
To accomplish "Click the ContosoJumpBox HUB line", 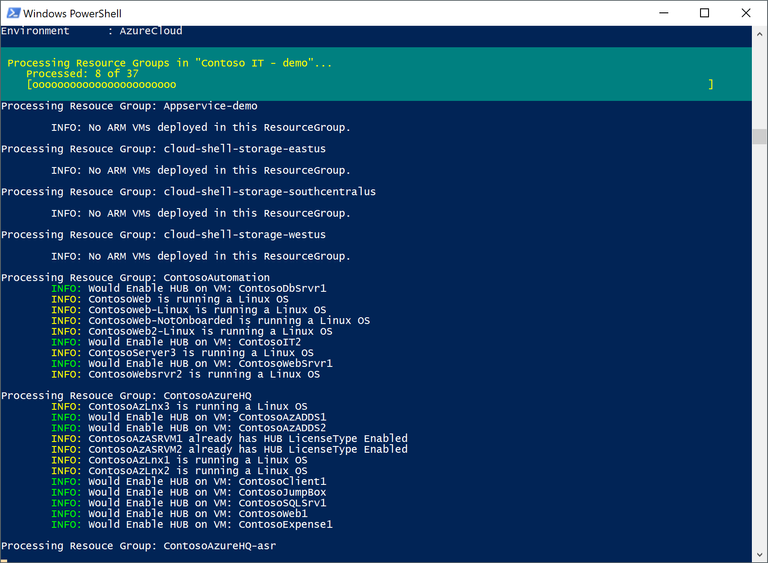I will [189, 492].
